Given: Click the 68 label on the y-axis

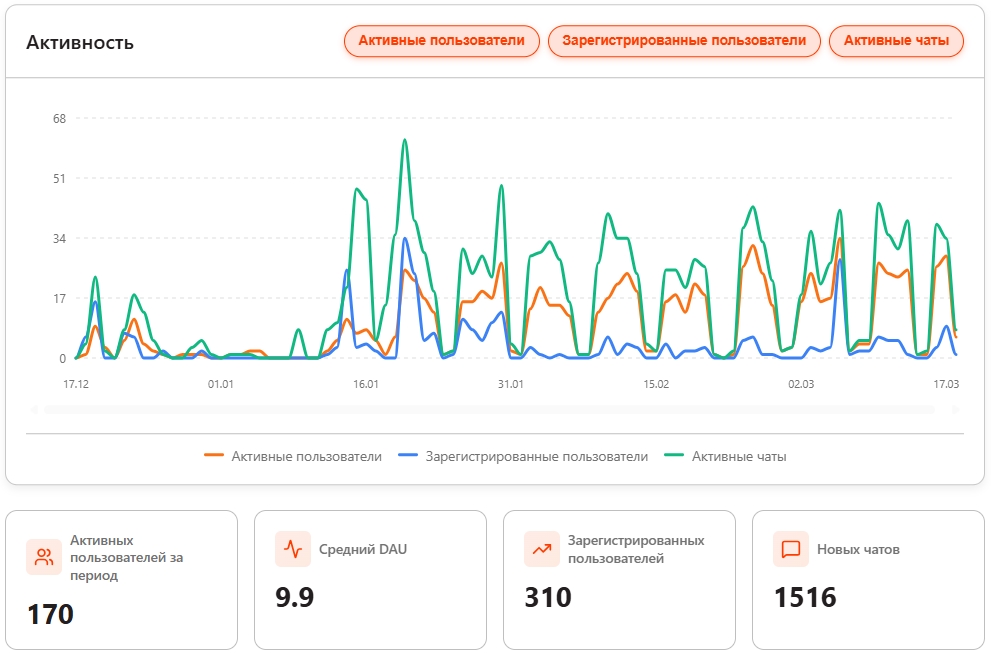Looking at the screenshot, I should point(59,119).
